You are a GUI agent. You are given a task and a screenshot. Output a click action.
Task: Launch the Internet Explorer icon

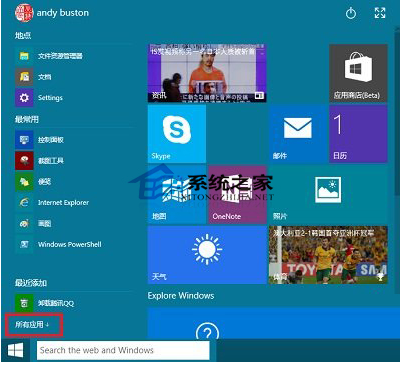click(x=24, y=202)
